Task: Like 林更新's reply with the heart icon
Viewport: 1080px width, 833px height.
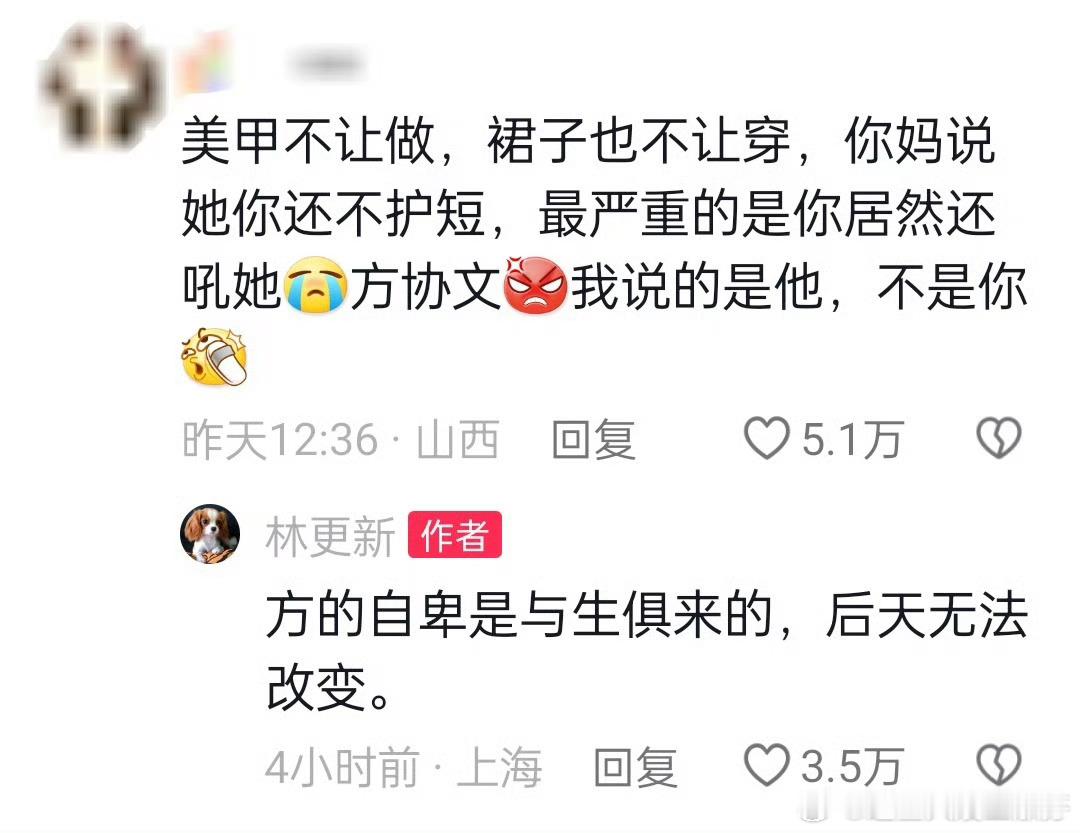Action: [x=767, y=765]
